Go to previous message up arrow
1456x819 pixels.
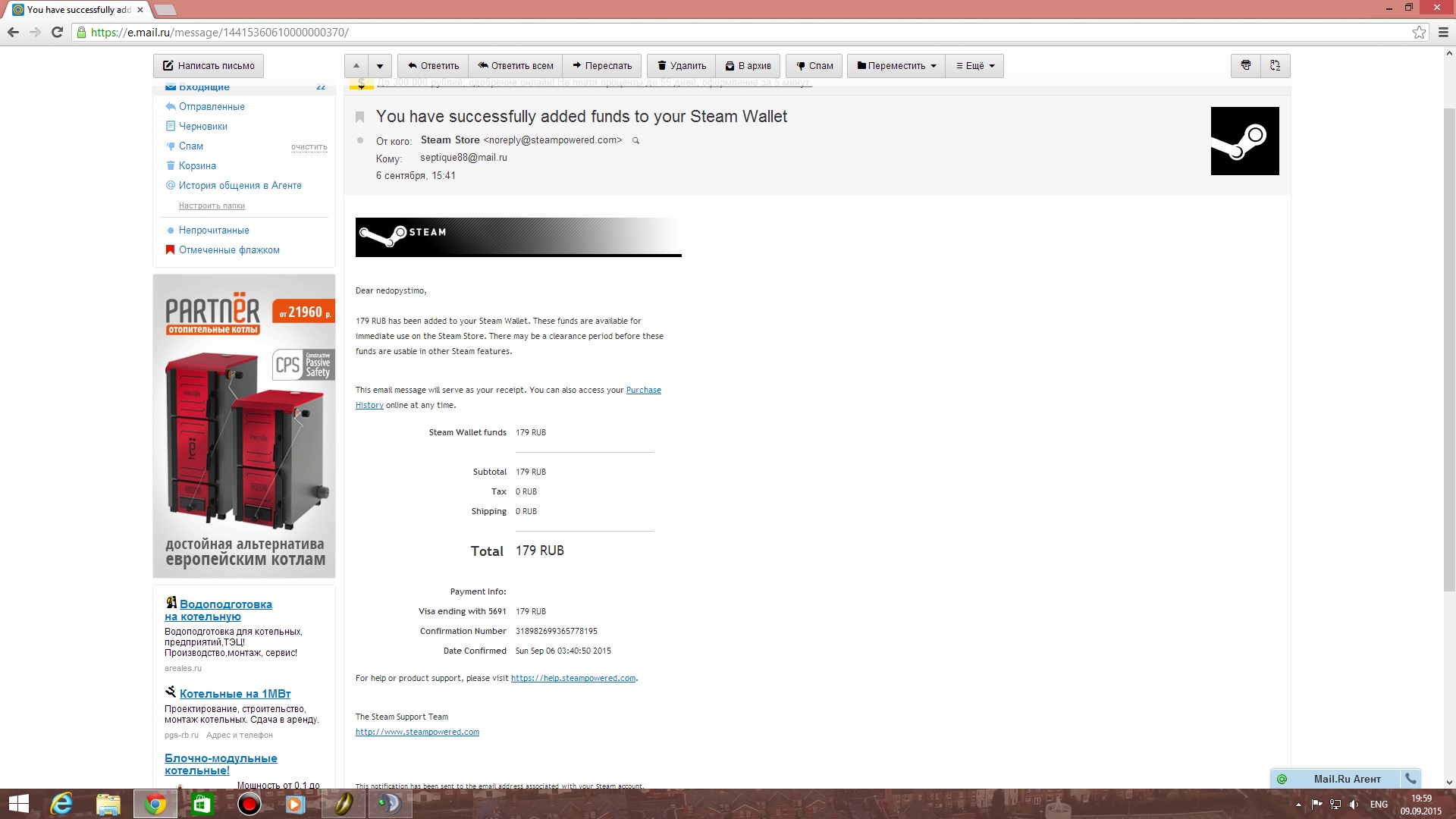click(356, 66)
